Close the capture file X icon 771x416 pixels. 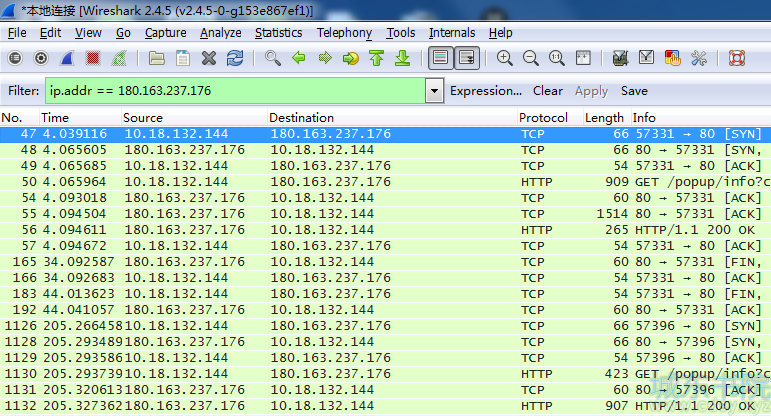(209, 59)
